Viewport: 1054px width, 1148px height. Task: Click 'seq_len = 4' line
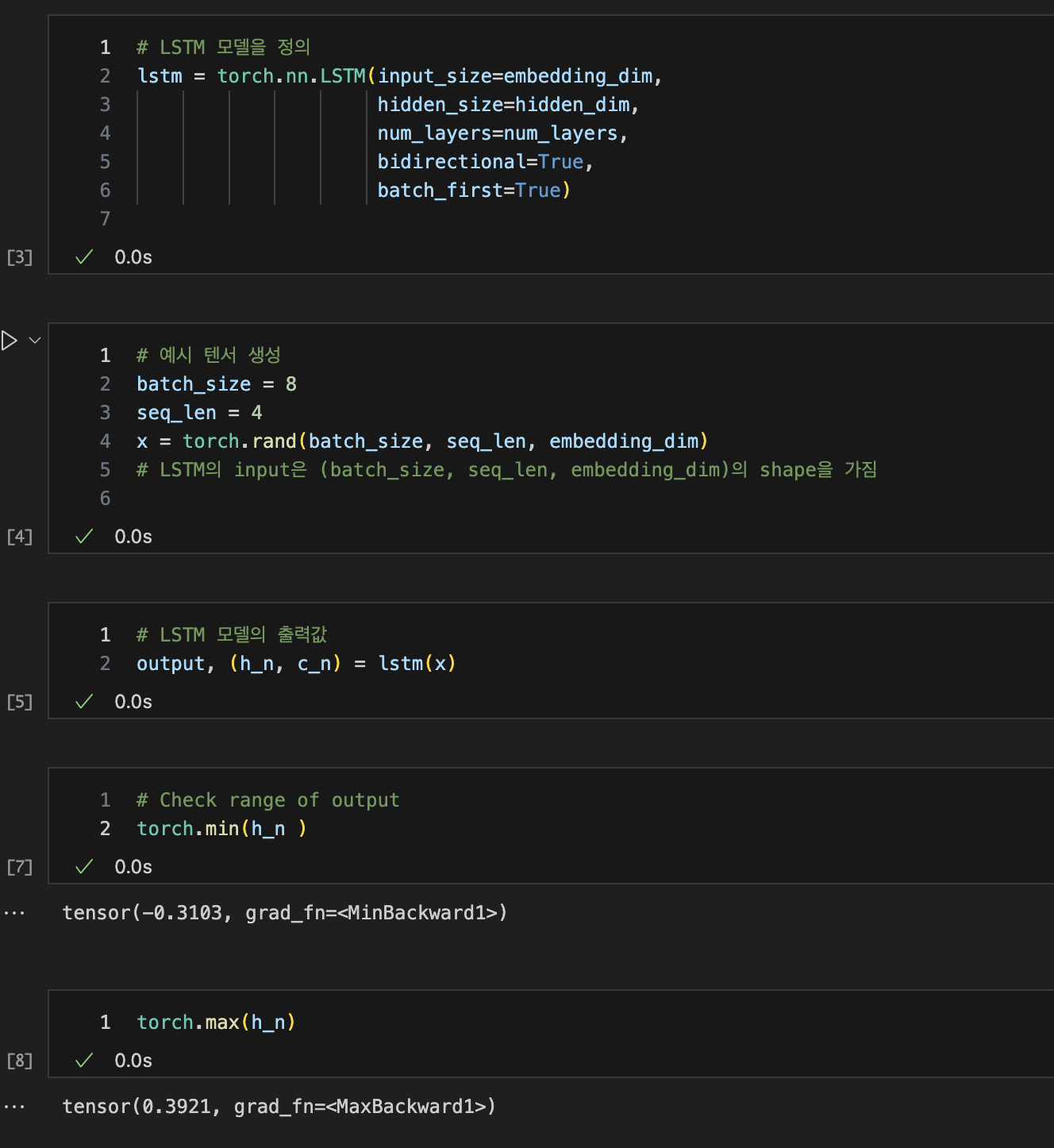199,413
